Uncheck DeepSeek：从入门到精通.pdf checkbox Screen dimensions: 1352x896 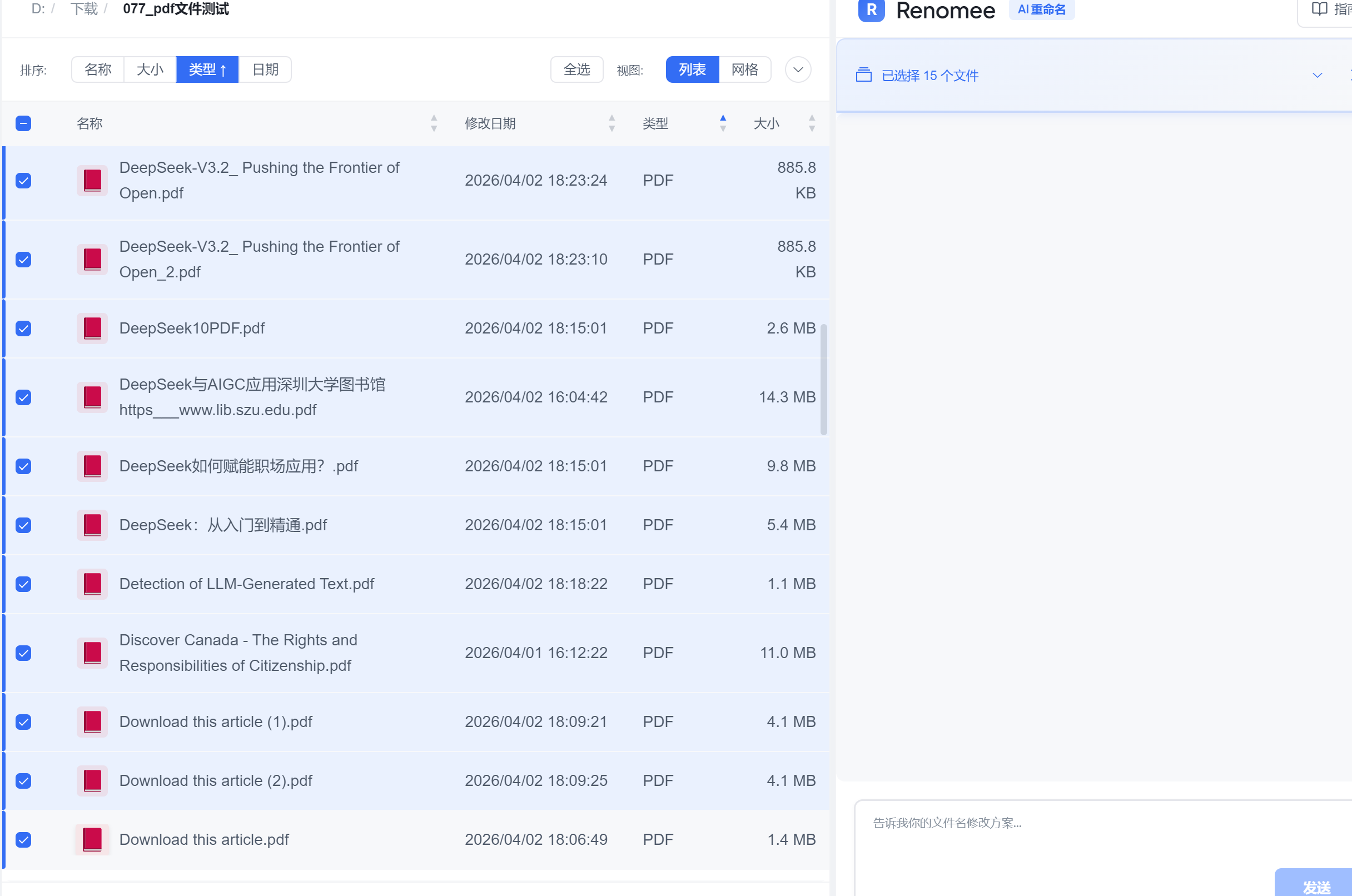tap(23, 525)
